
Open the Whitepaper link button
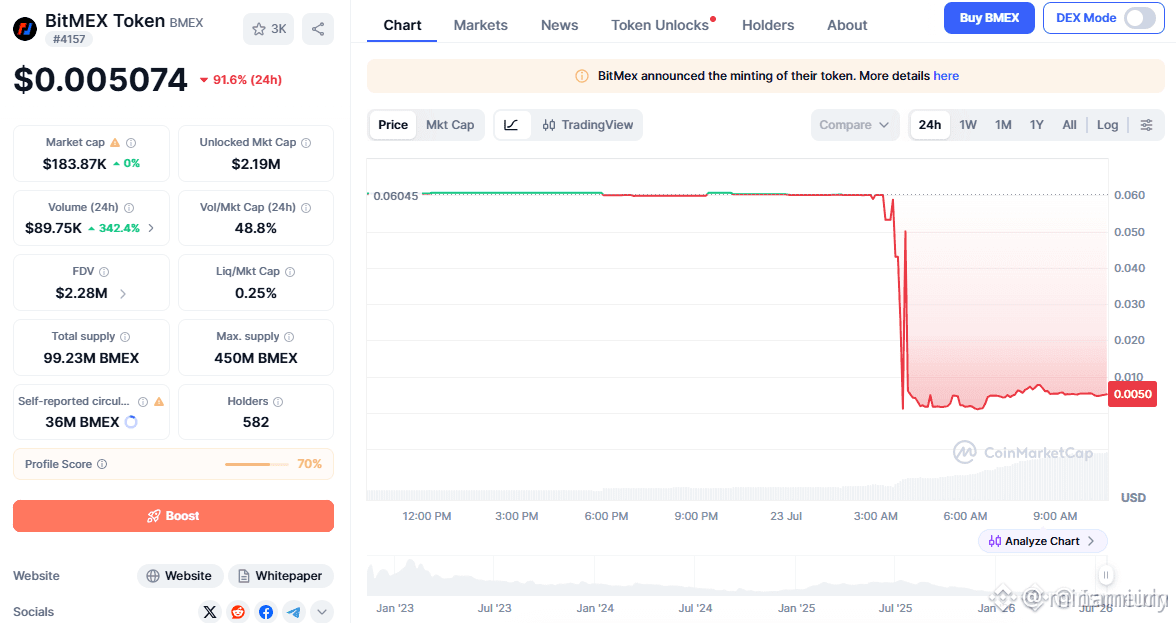280,576
